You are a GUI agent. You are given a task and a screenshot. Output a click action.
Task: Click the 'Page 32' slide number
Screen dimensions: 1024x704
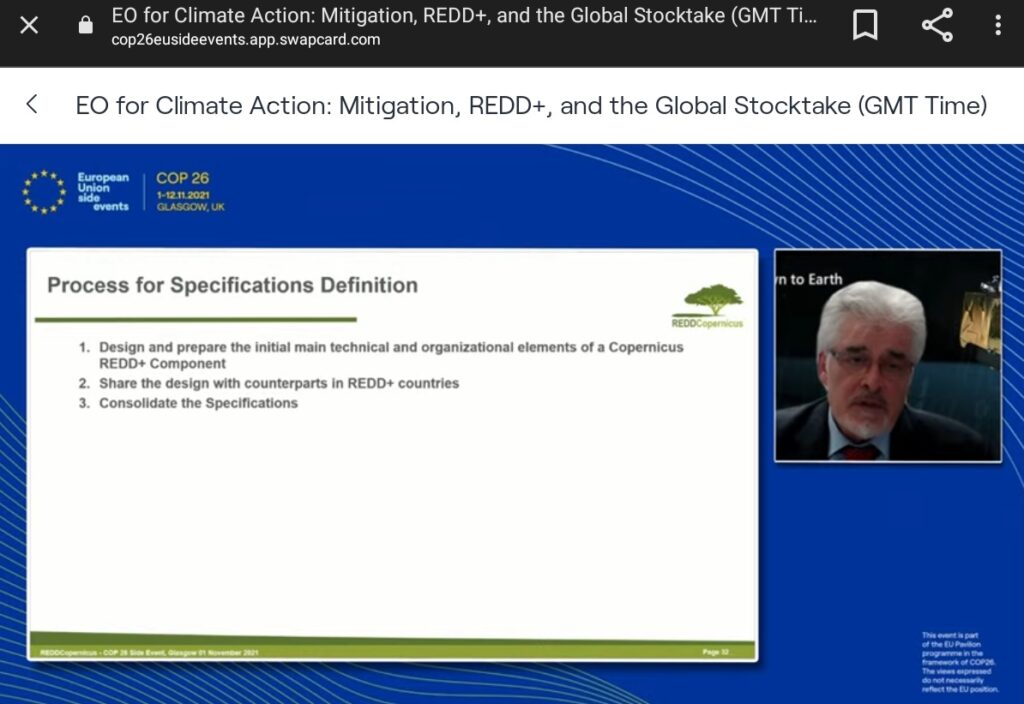(717, 652)
